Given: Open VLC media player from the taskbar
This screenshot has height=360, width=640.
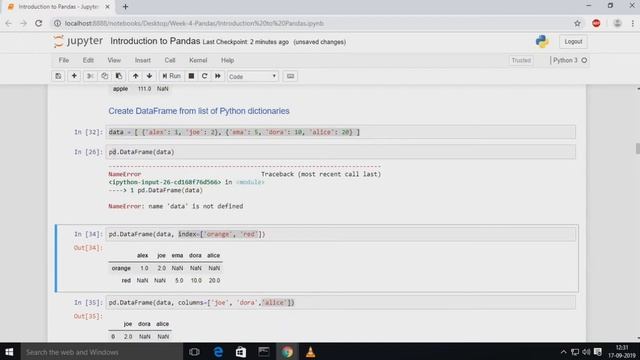Looking at the screenshot, I should click(x=310, y=352).
